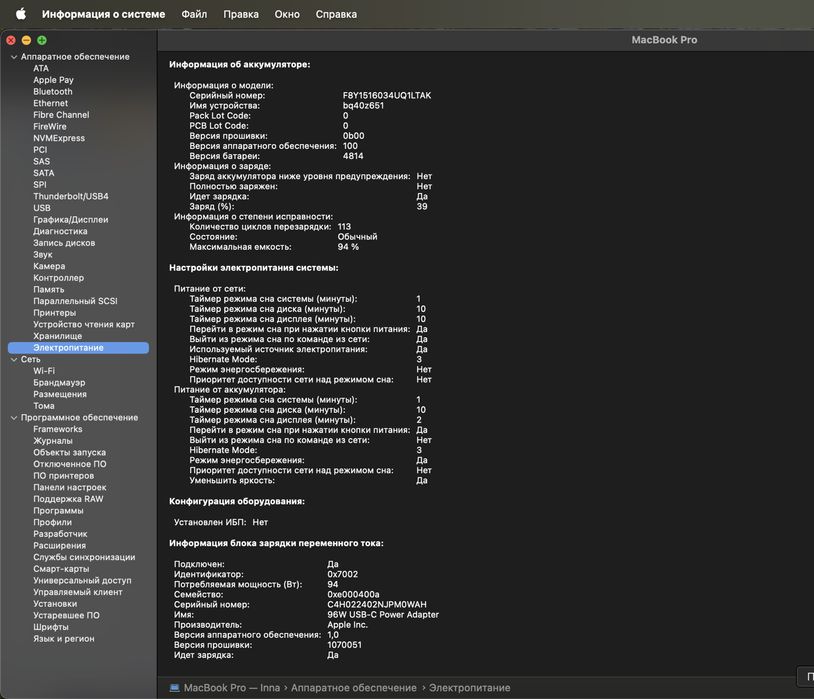Viewport: 814px width, 699px height.
Task: Select Frameworks in the sidebar
Action: click(58, 429)
